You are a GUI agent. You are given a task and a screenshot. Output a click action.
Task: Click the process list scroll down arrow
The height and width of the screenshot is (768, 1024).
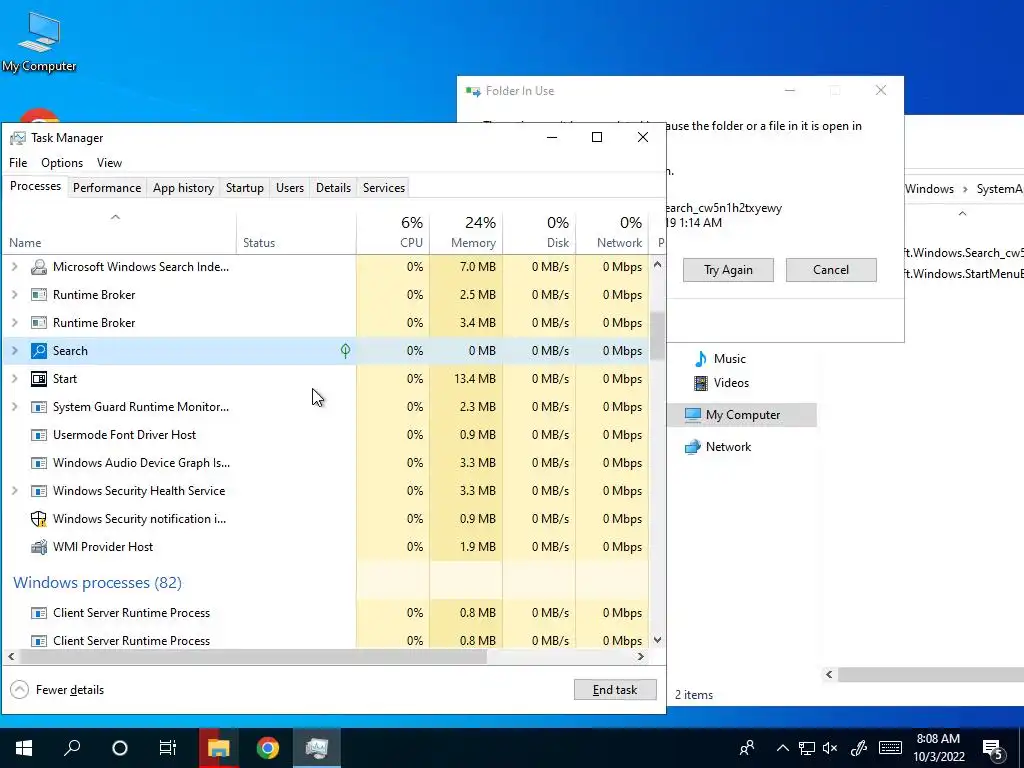click(658, 640)
